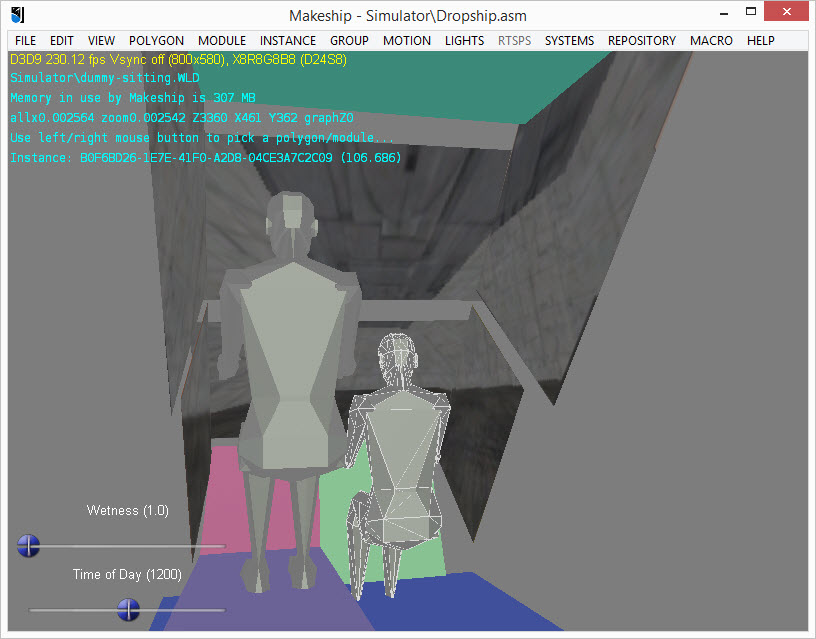
Task: Click the Makeship app icon in title bar
Action: pos(17,15)
